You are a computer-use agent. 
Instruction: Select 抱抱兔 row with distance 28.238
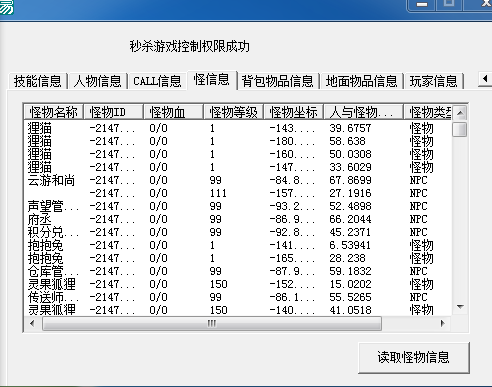(x=238, y=258)
